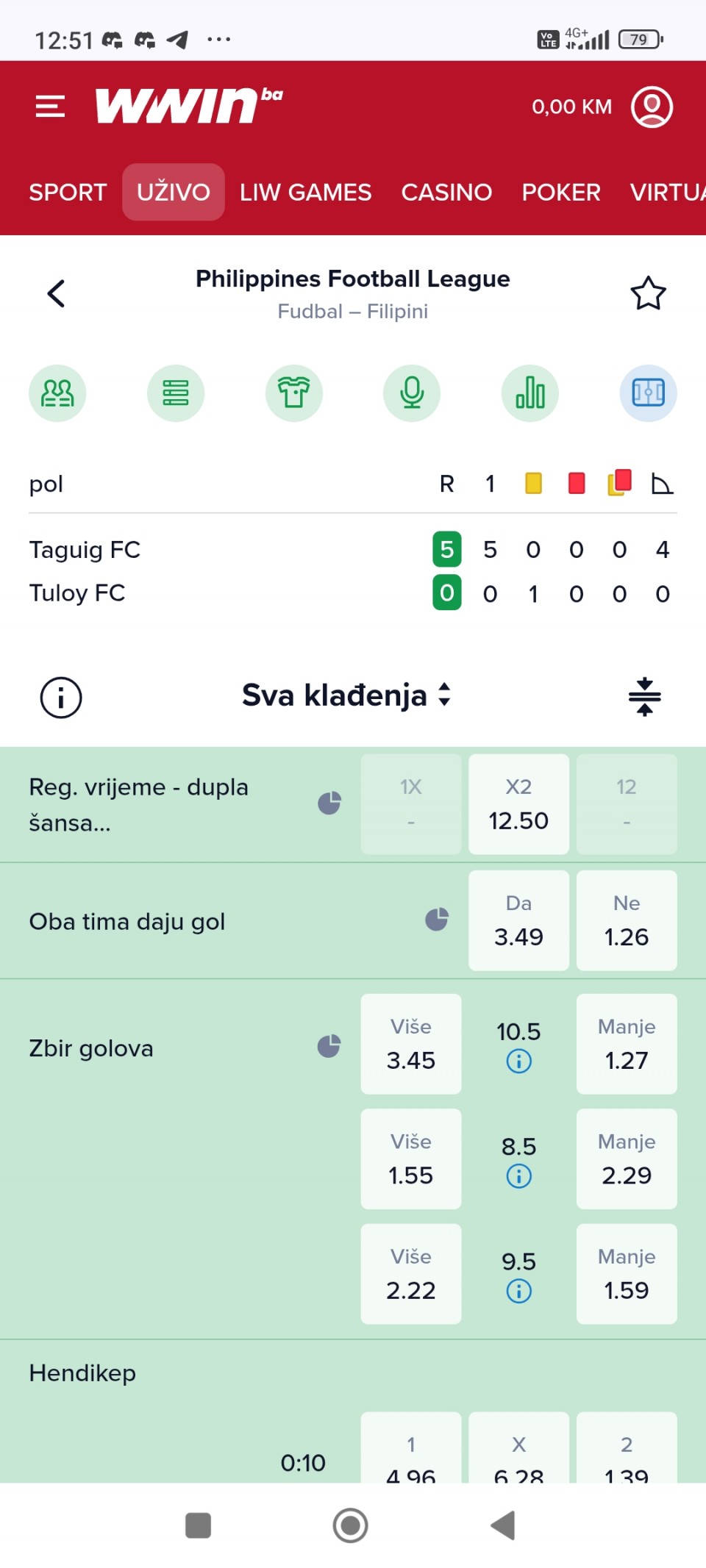The width and height of the screenshot is (706, 1568).
Task: Go back with the left arrow
Action: pyautogui.click(x=56, y=293)
